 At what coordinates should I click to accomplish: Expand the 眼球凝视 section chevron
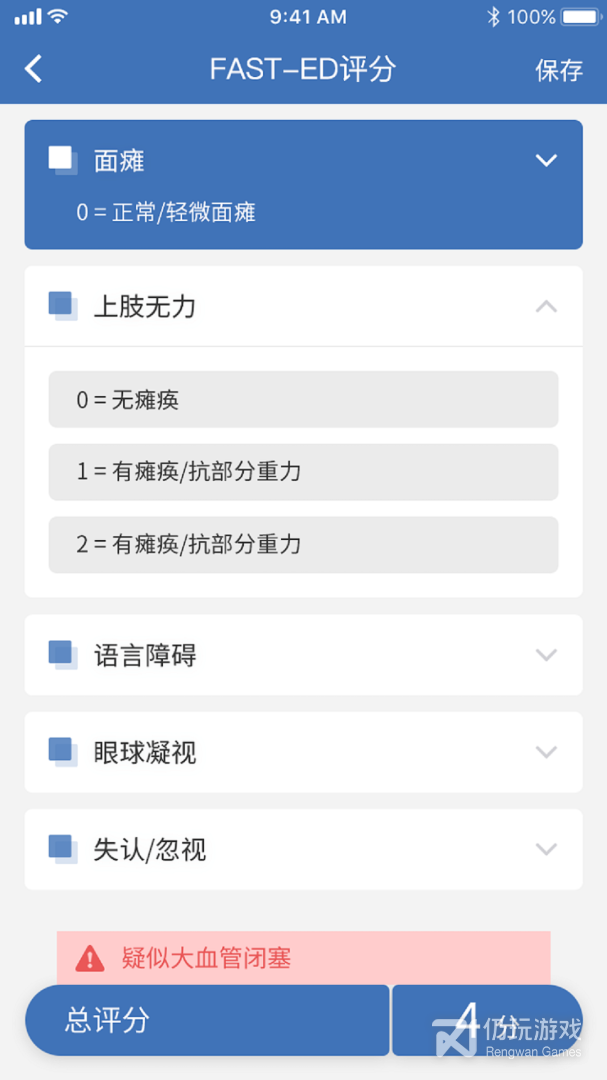[x=546, y=751]
